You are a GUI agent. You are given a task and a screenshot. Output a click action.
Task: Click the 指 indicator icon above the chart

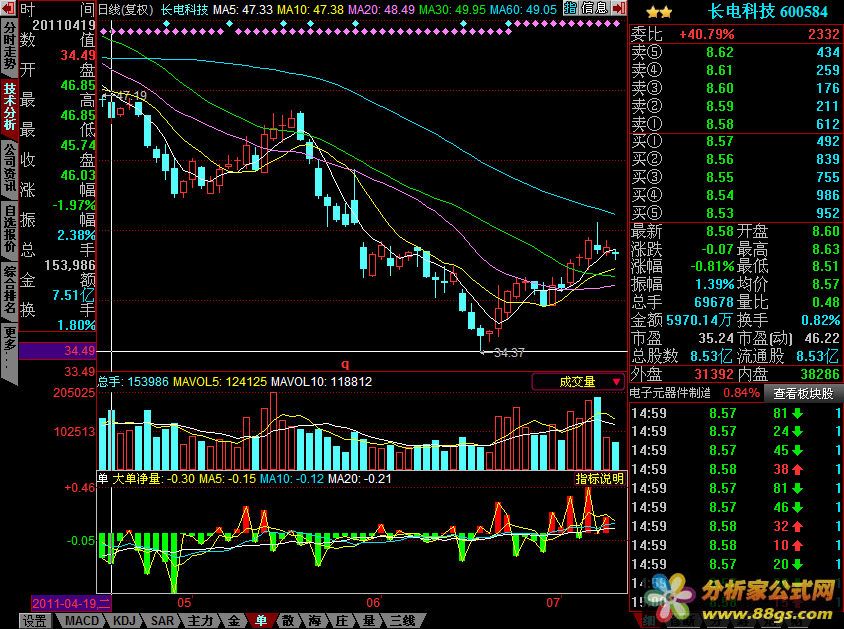click(570, 8)
